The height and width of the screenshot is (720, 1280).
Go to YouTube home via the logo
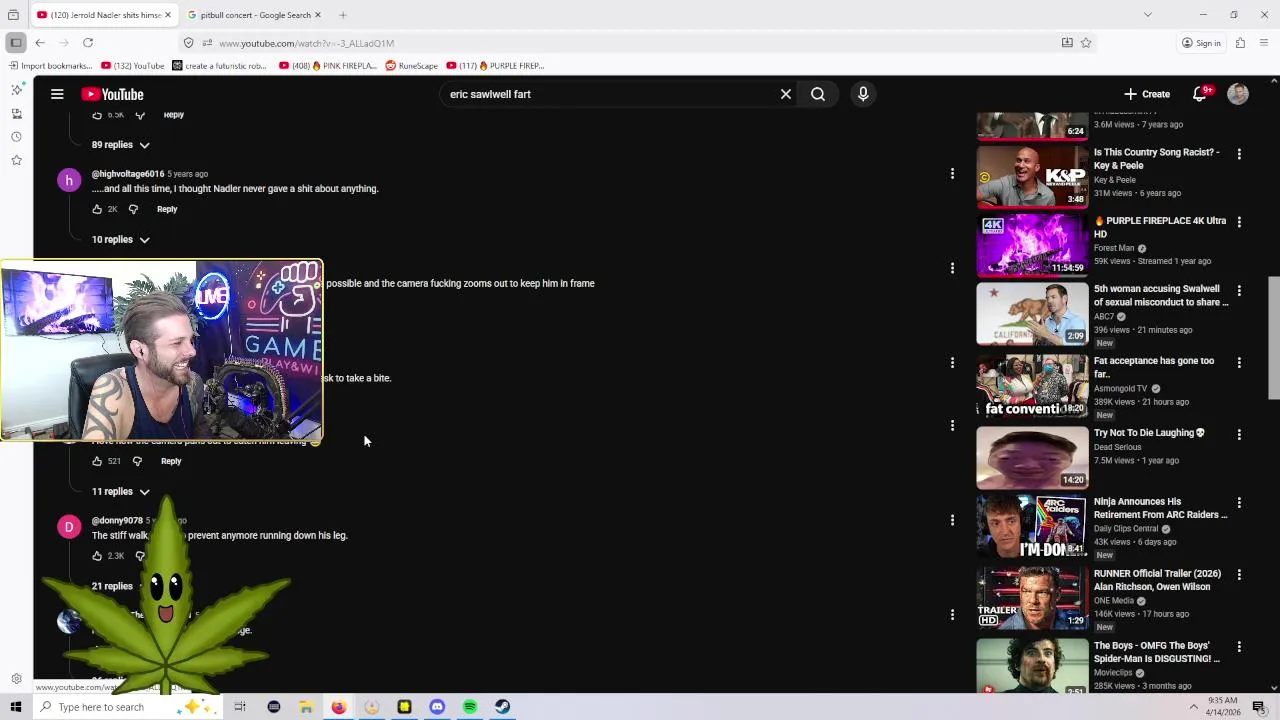click(x=113, y=94)
